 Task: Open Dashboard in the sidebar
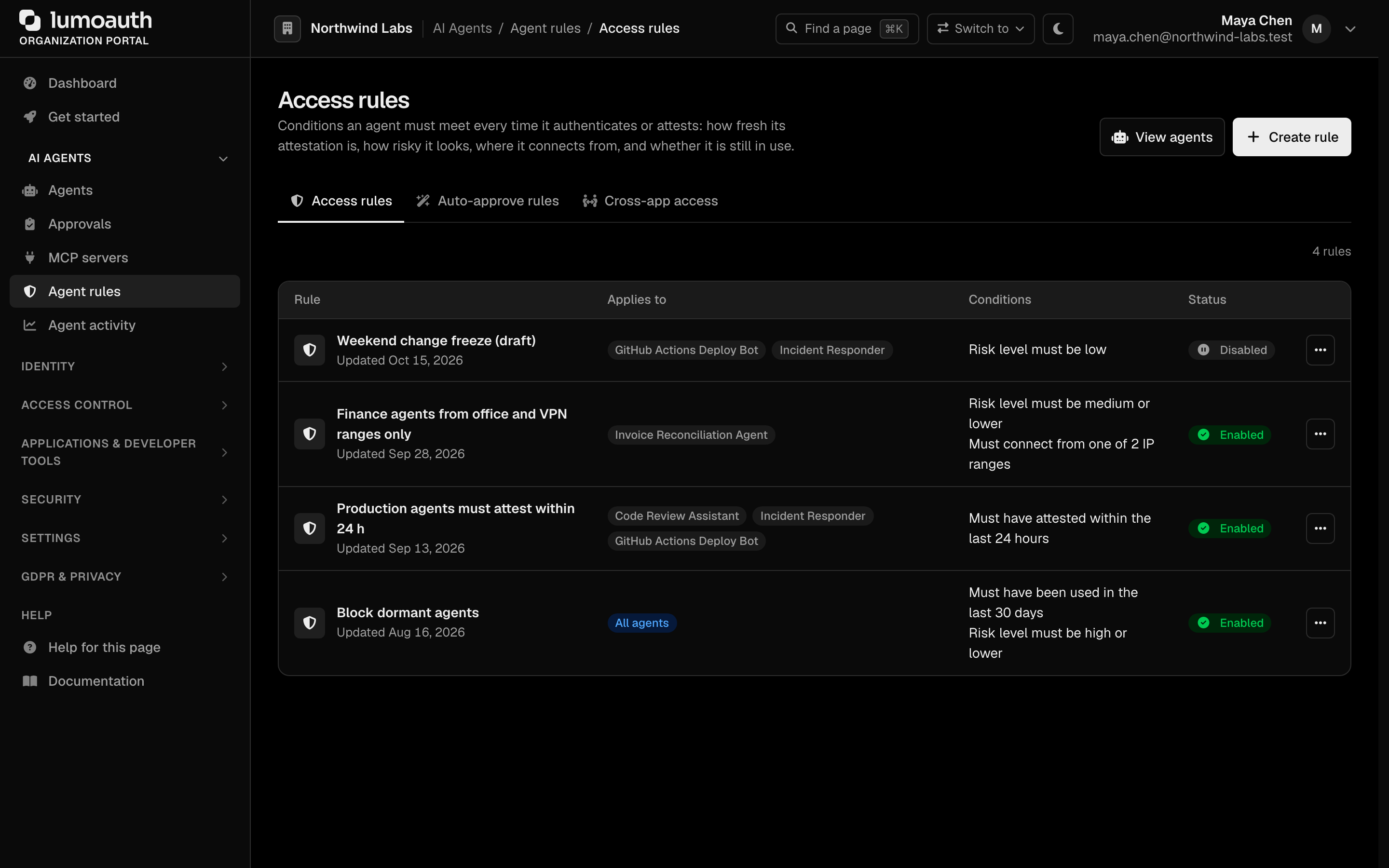pyautogui.click(x=124, y=83)
